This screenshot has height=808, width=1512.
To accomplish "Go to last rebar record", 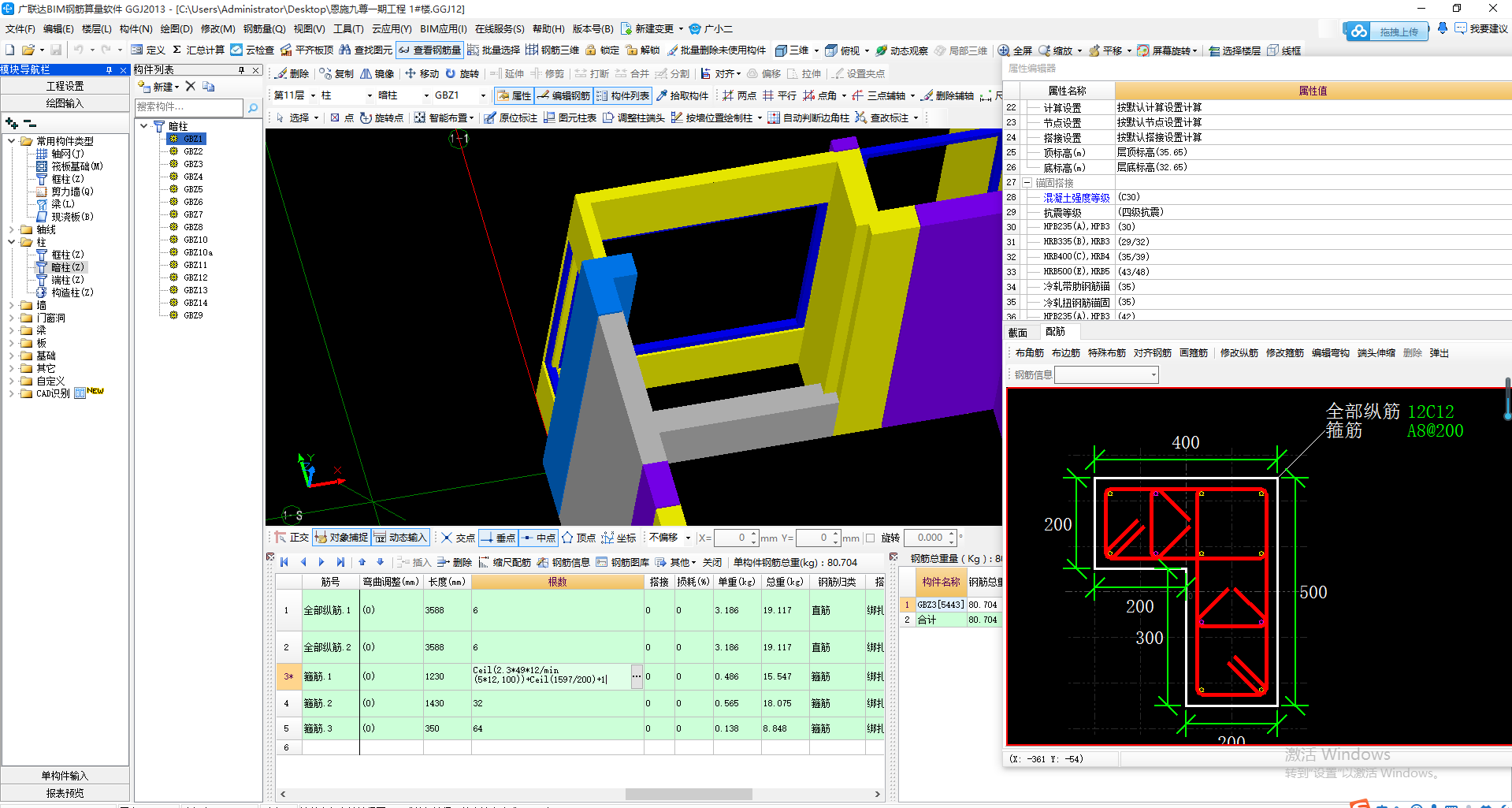I will tap(340, 561).
